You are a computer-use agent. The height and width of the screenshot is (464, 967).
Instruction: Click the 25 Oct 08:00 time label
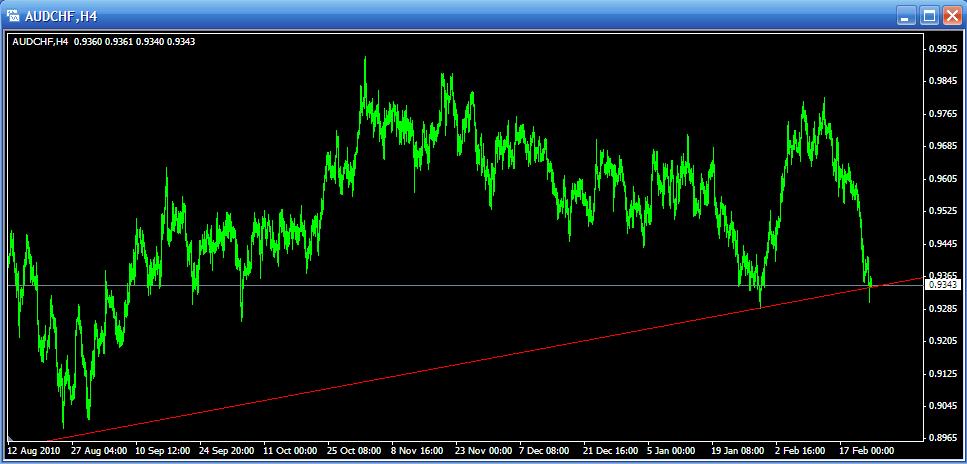click(355, 451)
